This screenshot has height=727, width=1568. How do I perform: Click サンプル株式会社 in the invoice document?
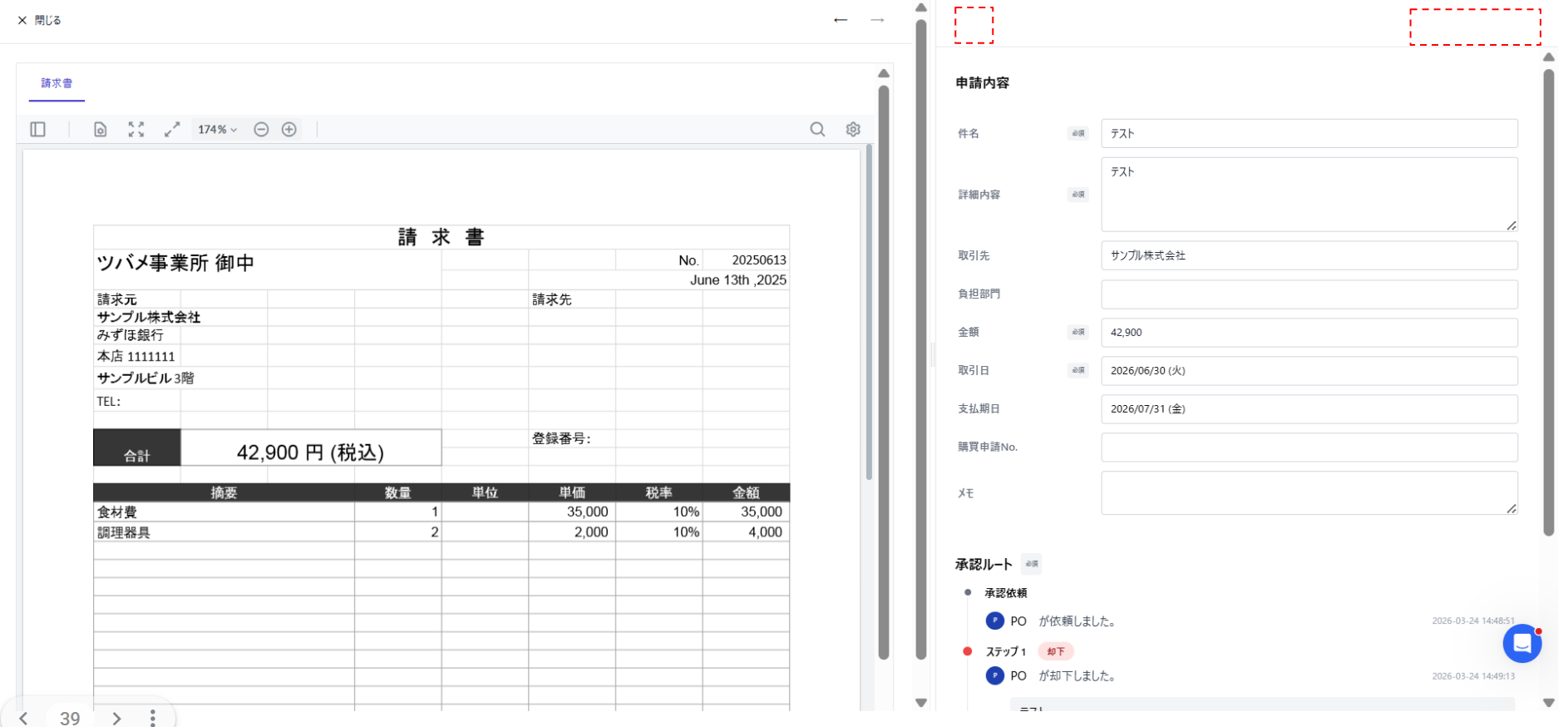coord(149,317)
